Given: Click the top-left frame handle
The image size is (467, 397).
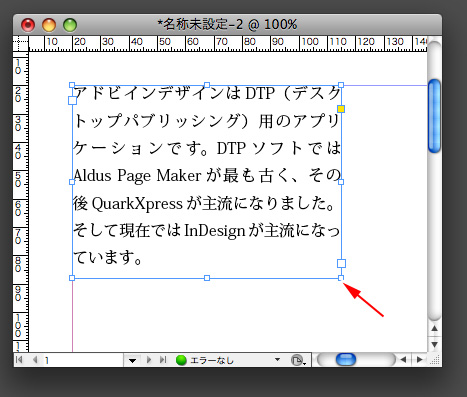Looking at the screenshot, I should pos(72,85).
